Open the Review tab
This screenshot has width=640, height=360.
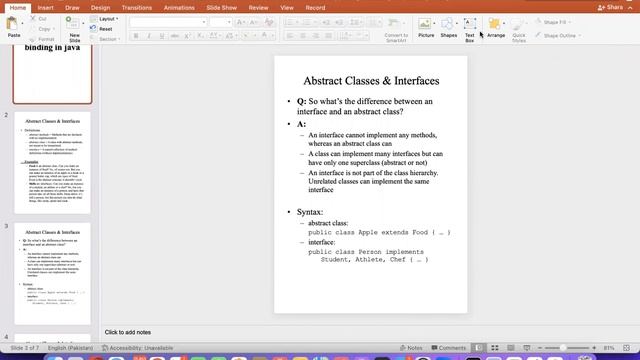(258, 8)
